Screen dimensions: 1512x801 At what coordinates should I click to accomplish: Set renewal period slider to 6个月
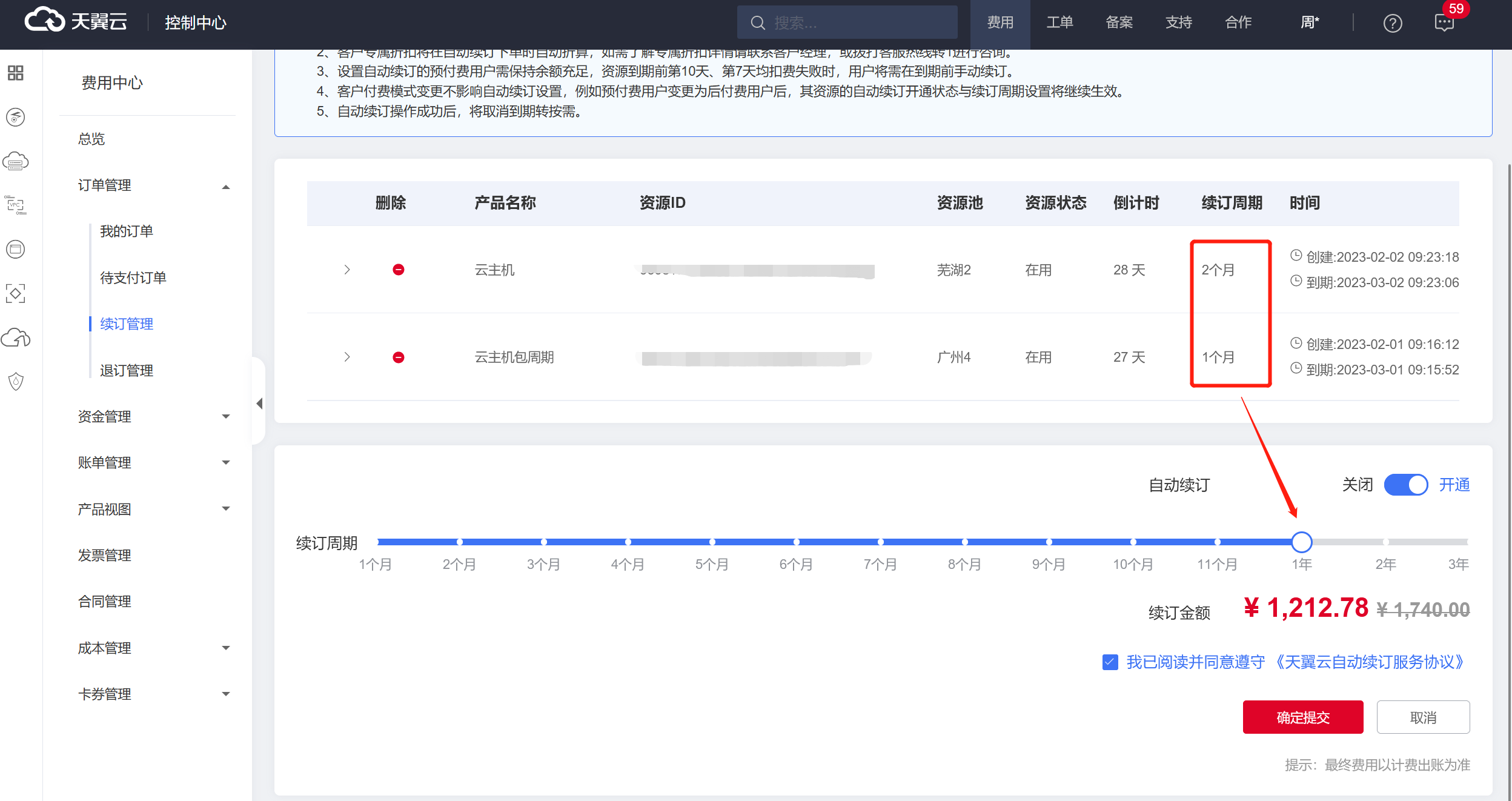click(796, 542)
